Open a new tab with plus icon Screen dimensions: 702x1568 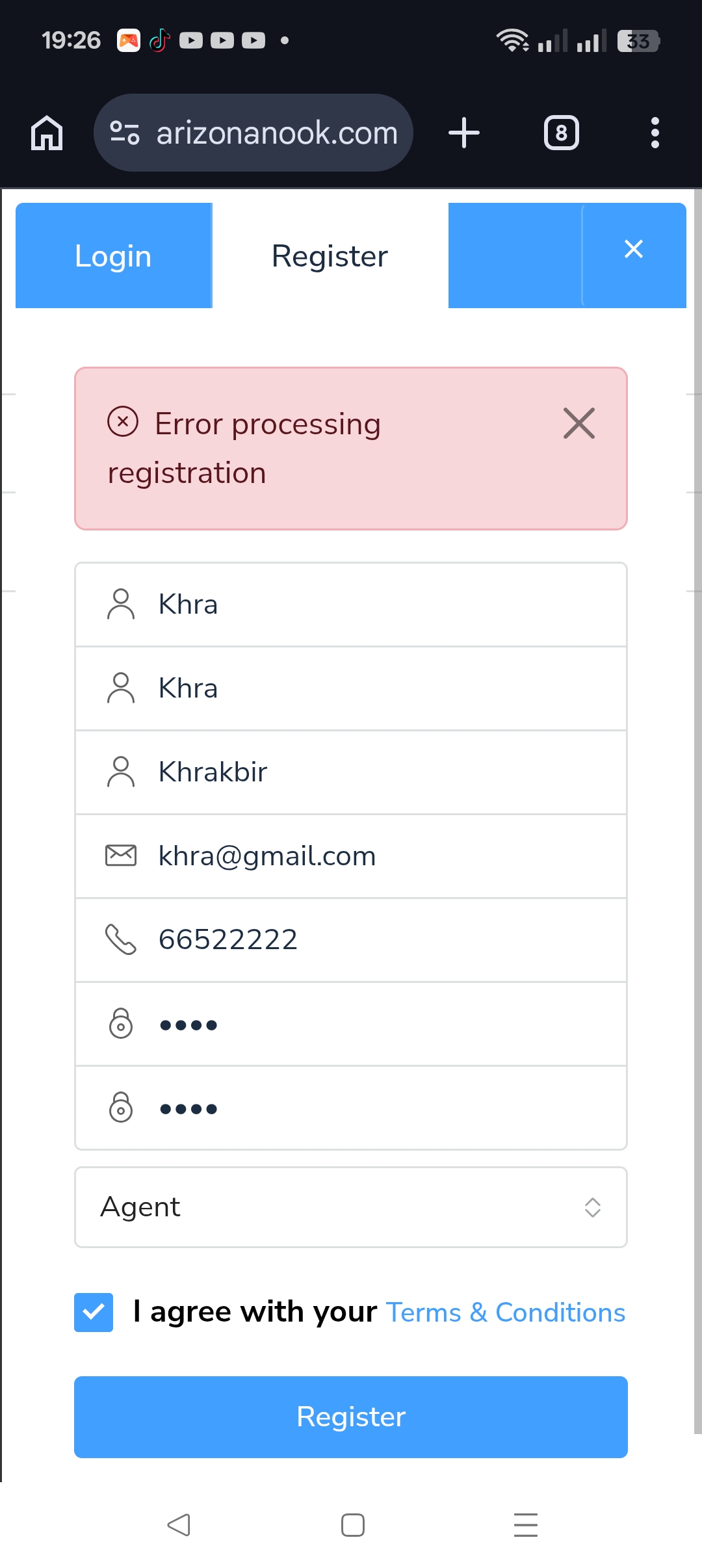(464, 133)
